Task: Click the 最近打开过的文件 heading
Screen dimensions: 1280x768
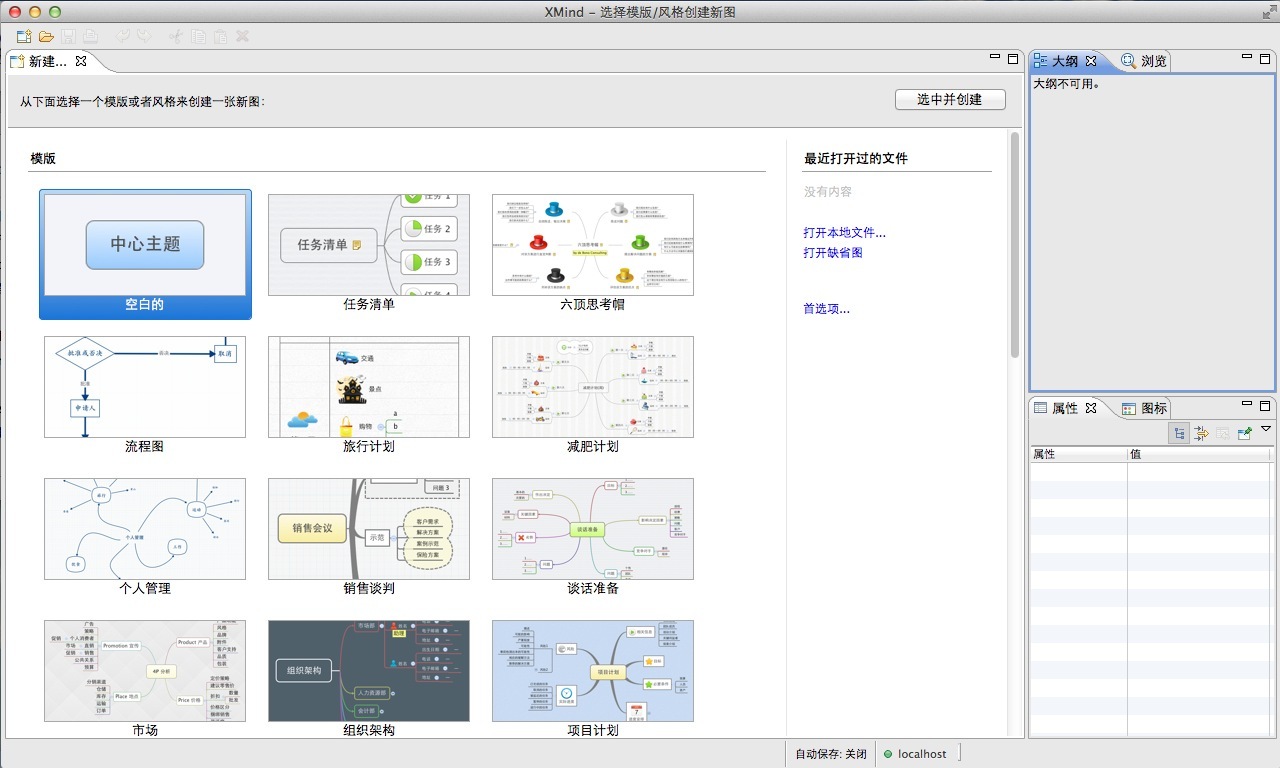Action: pos(855,158)
